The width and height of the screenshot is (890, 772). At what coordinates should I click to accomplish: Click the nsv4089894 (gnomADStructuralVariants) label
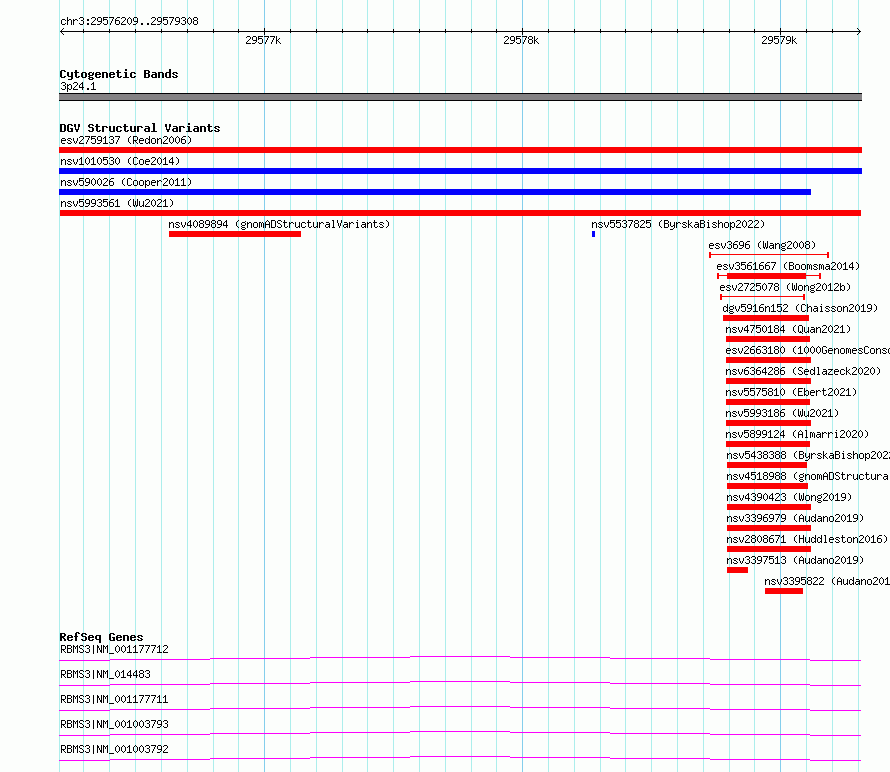click(279, 224)
